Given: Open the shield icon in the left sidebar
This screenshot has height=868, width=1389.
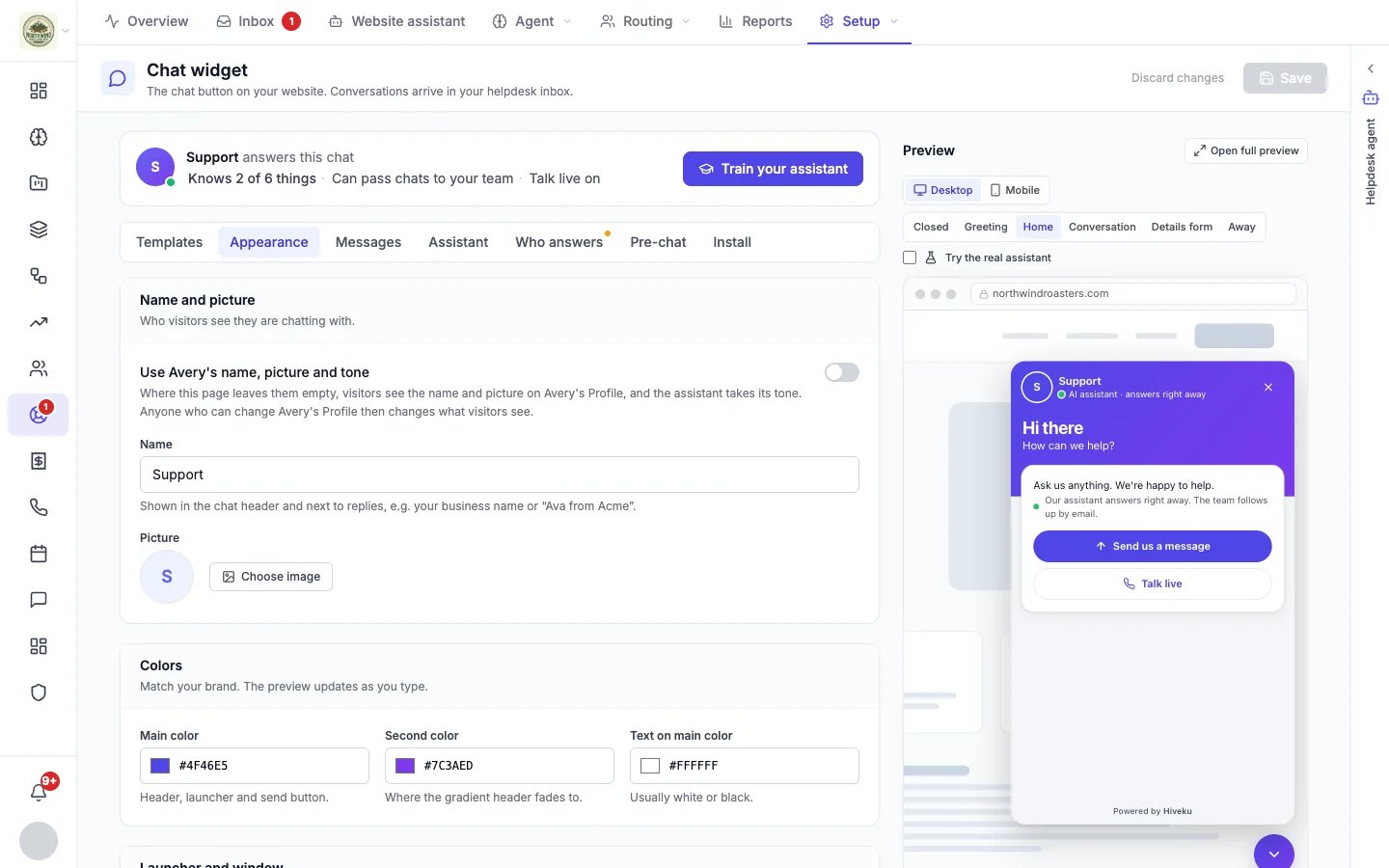Looking at the screenshot, I should click(39, 692).
